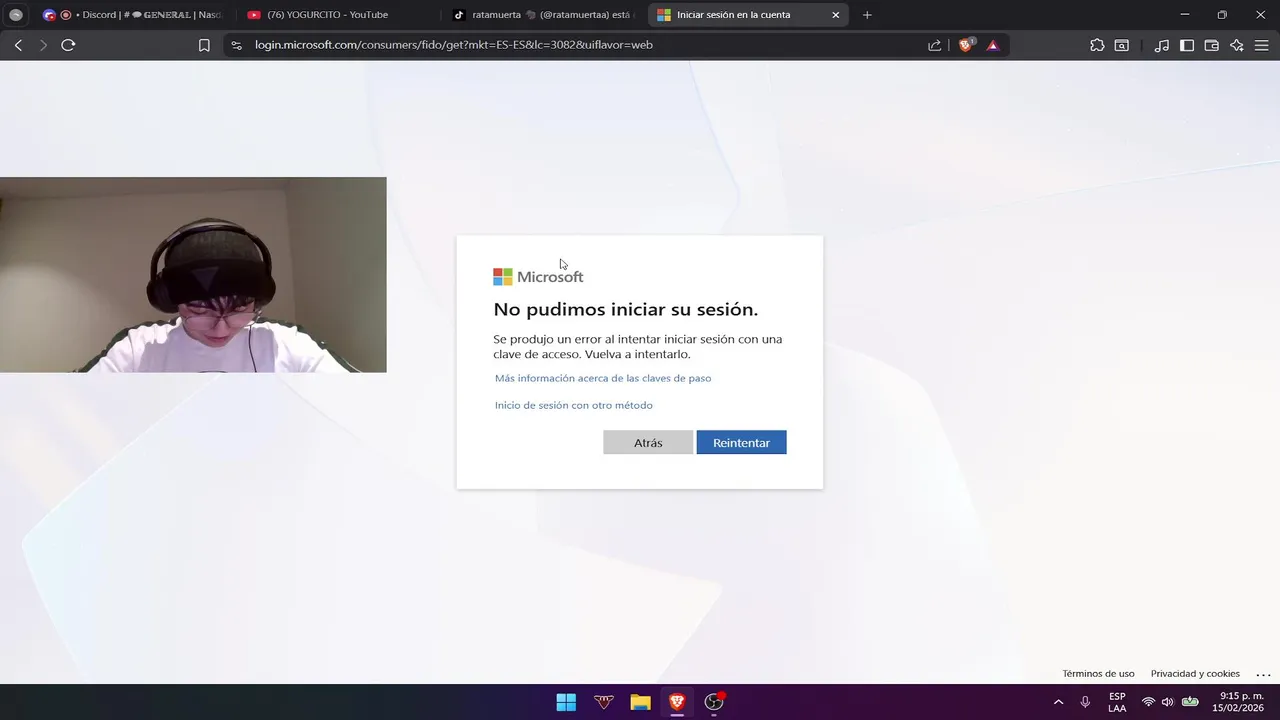
Task: Open a new tab with plus button
Action: [x=867, y=15]
